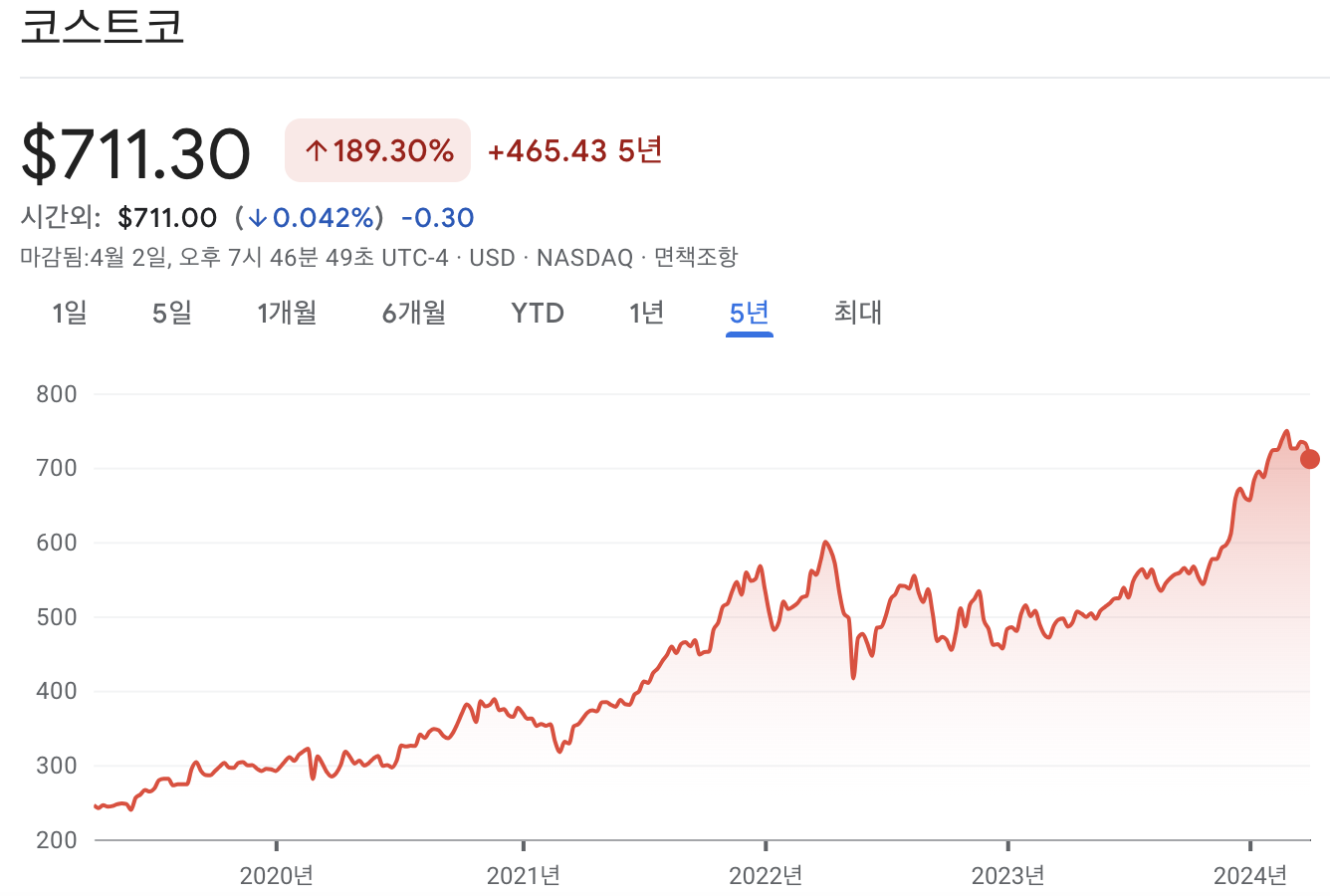Image resolution: width=1330 pixels, height=896 pixels.
Task: Open the 1개월 chart range
Action: tap(287, 313)
